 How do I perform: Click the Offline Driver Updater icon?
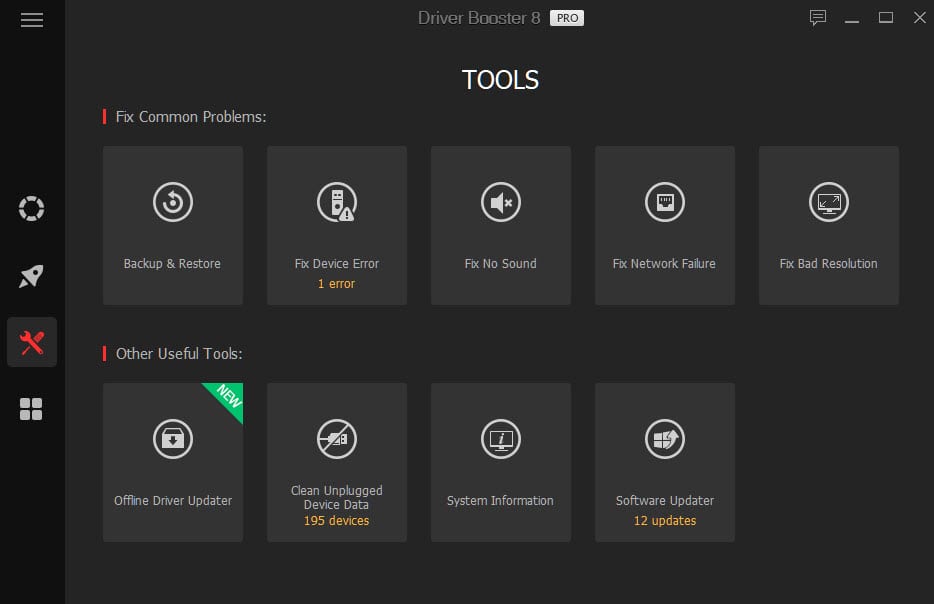173,439
